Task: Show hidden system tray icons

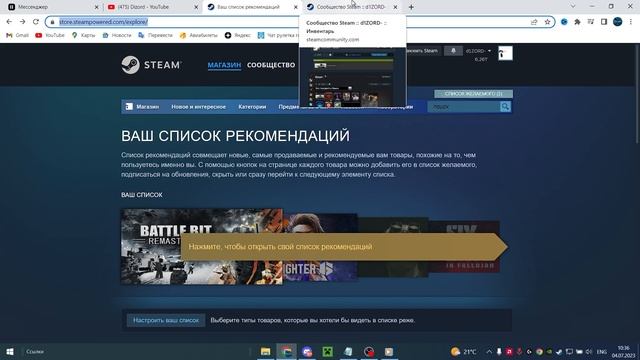Action: pos(489,351)
